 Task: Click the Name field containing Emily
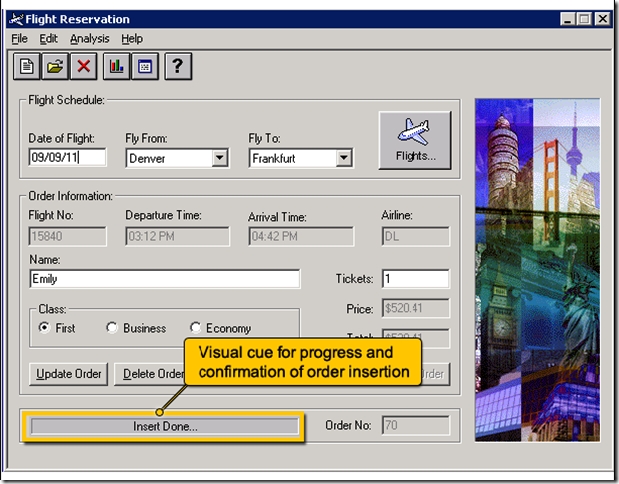(165, 279)
